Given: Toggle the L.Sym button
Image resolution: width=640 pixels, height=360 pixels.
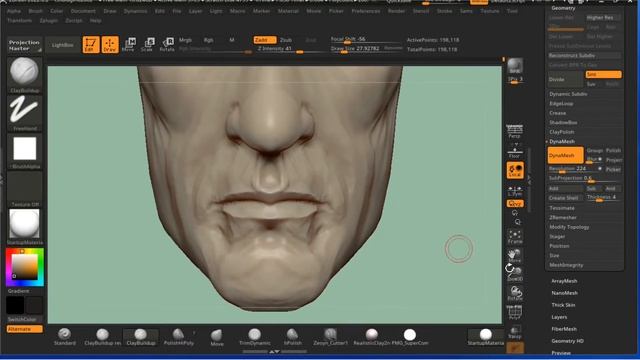Looking at the screenshot, I should [x=515, y=191].
